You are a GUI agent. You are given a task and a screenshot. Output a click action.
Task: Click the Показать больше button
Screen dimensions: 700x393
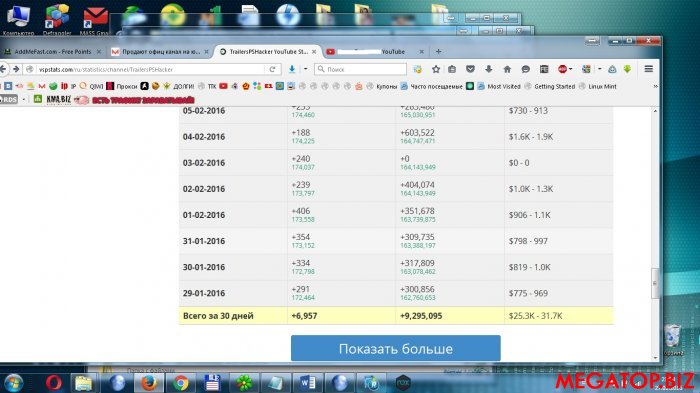396,348
